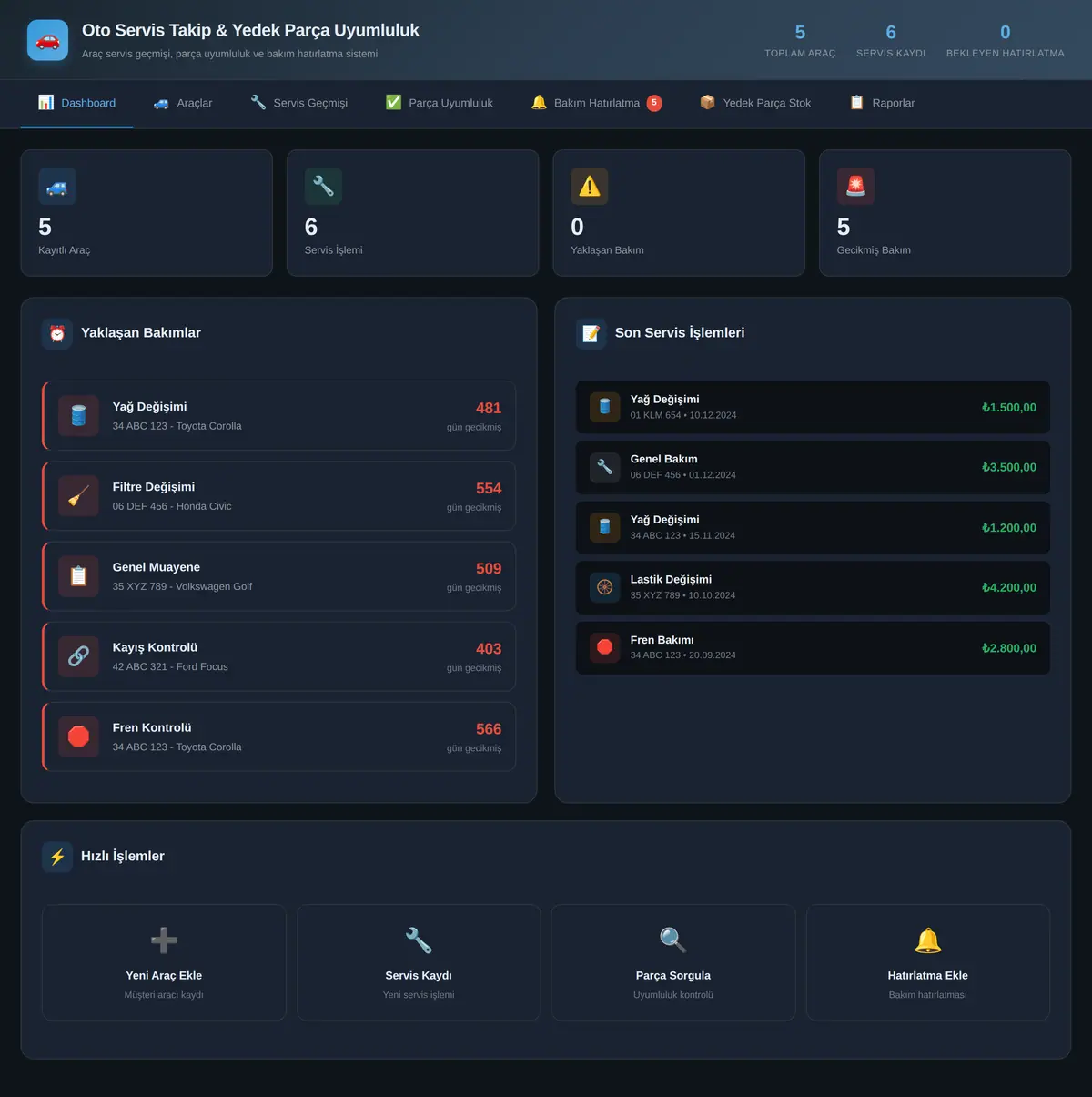Image resolution: width=1092 pixels, height=1097 pixels.
Task: Click the Hatırlatma Ekle button
Action: pos(928,962)
